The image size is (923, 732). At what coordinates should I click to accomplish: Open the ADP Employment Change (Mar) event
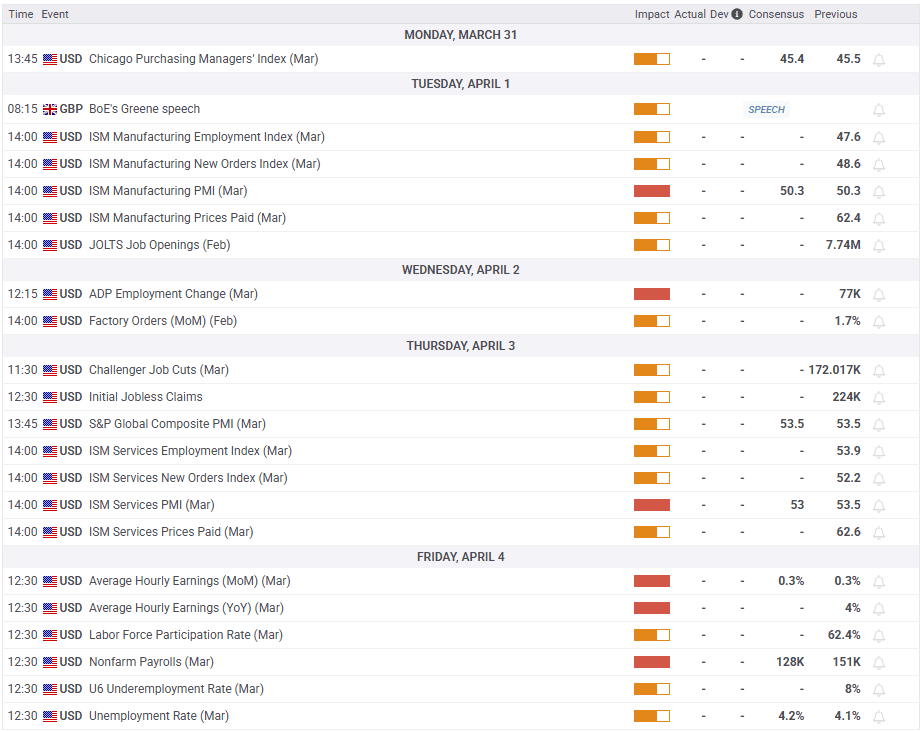173,294
